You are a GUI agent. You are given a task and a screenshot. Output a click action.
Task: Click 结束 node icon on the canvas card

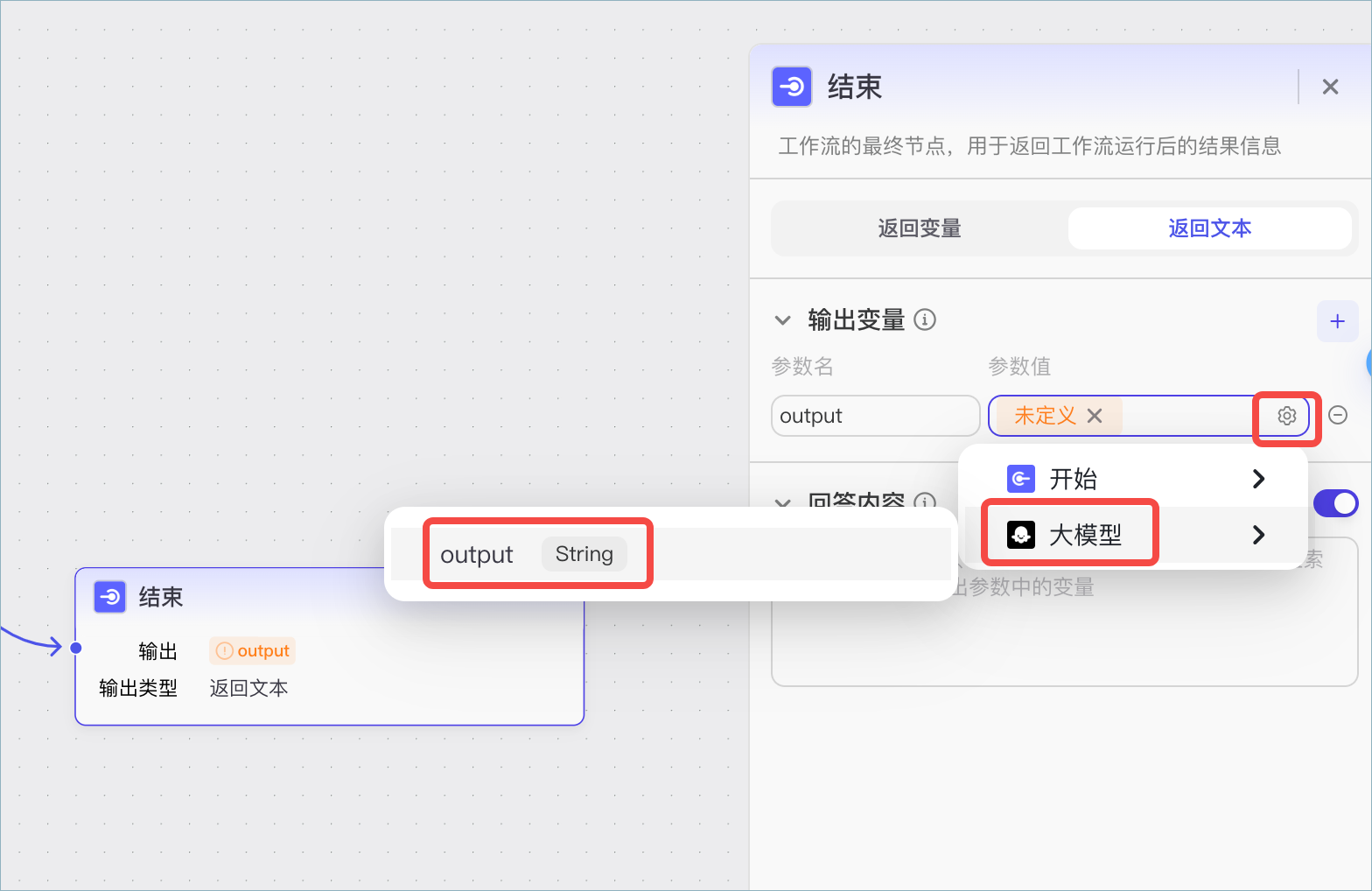point(110,597)
